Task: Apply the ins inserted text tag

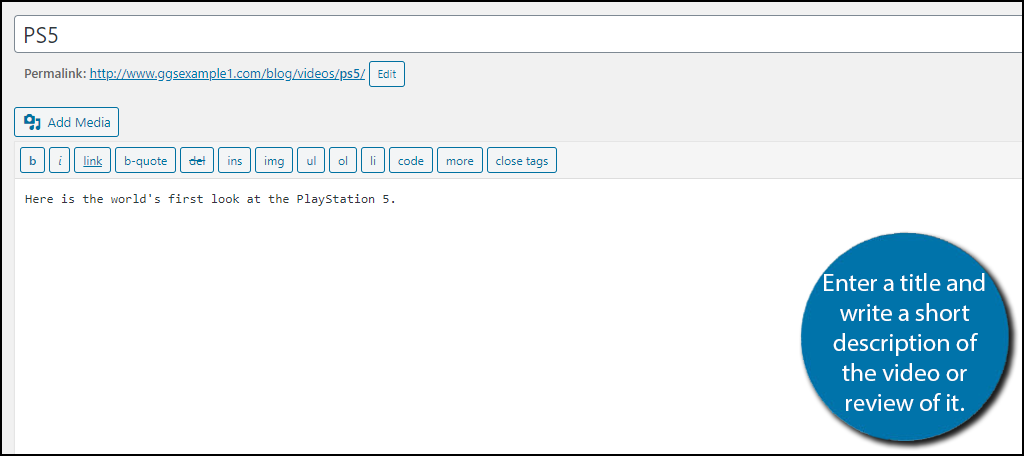Action: click(x=234, y=161)
